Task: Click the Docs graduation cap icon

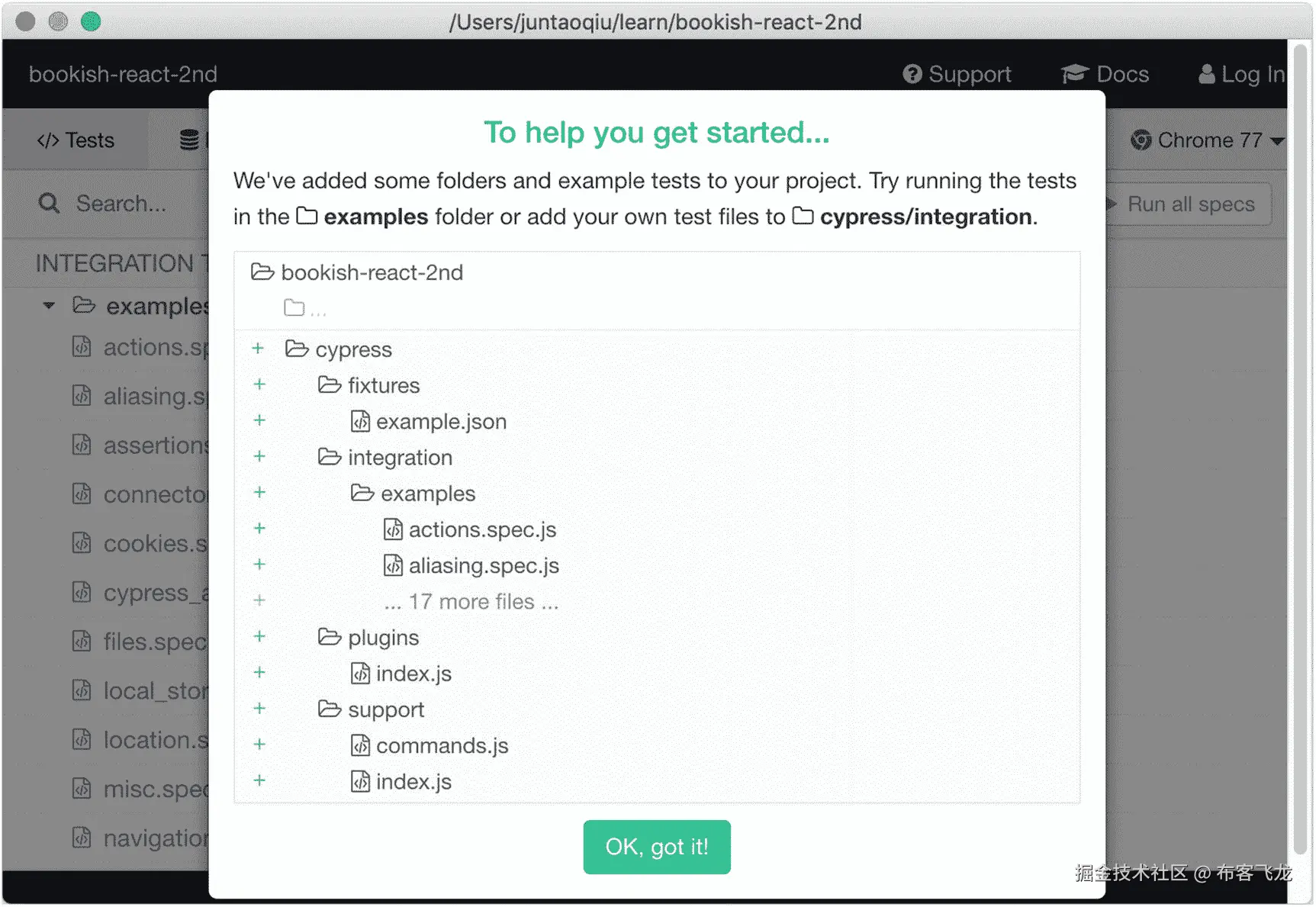Action: pos(1074,74)
